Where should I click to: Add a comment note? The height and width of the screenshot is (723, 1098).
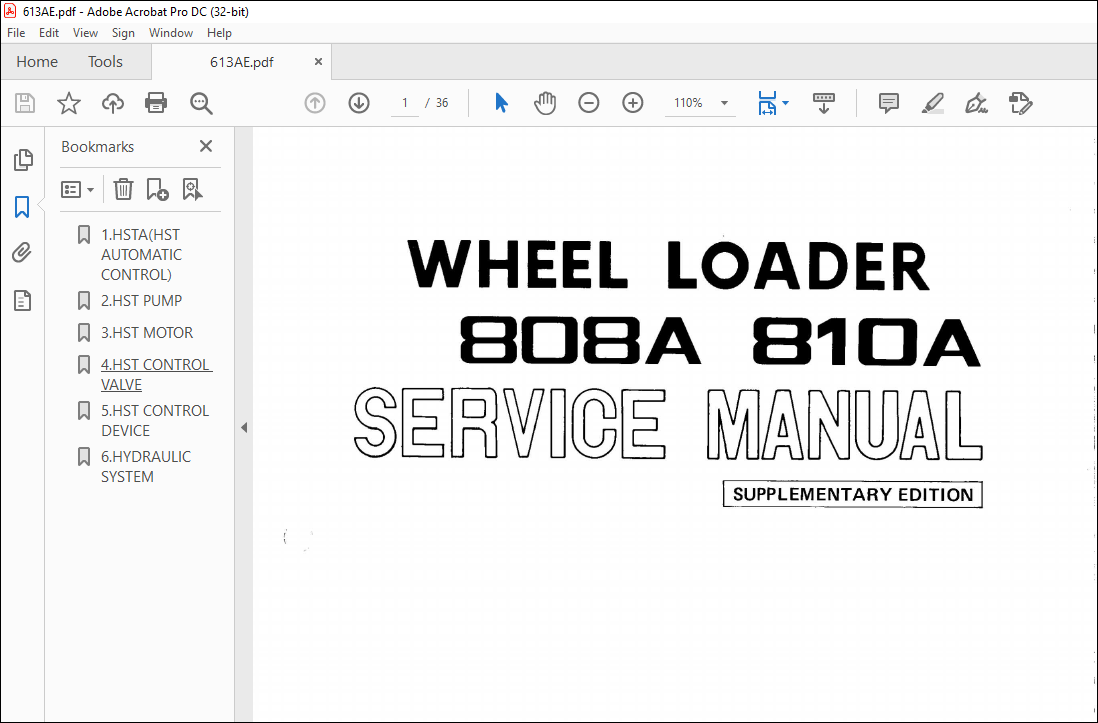pos(889,103)
